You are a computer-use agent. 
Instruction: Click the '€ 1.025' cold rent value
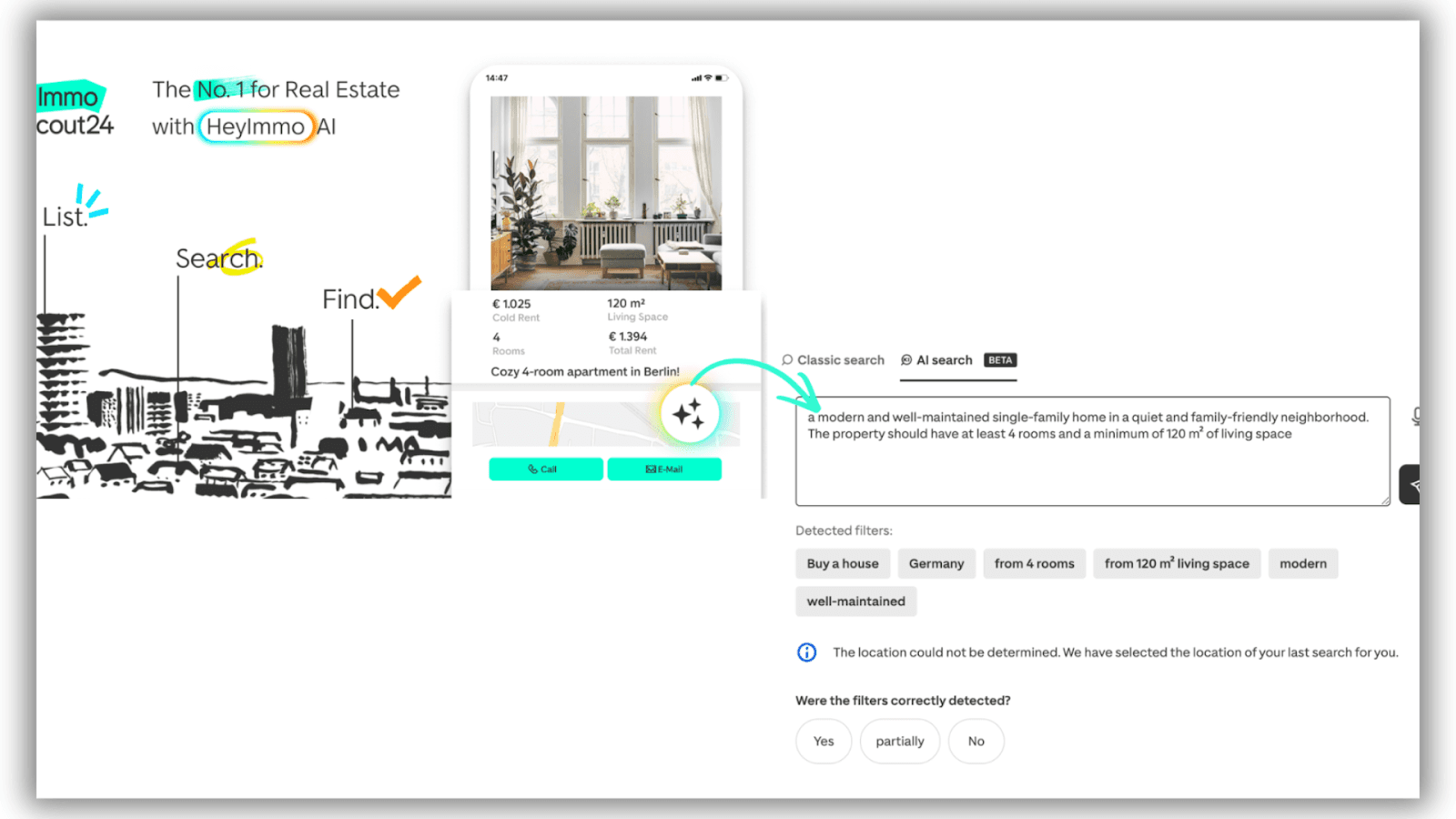tap(511, 304)
